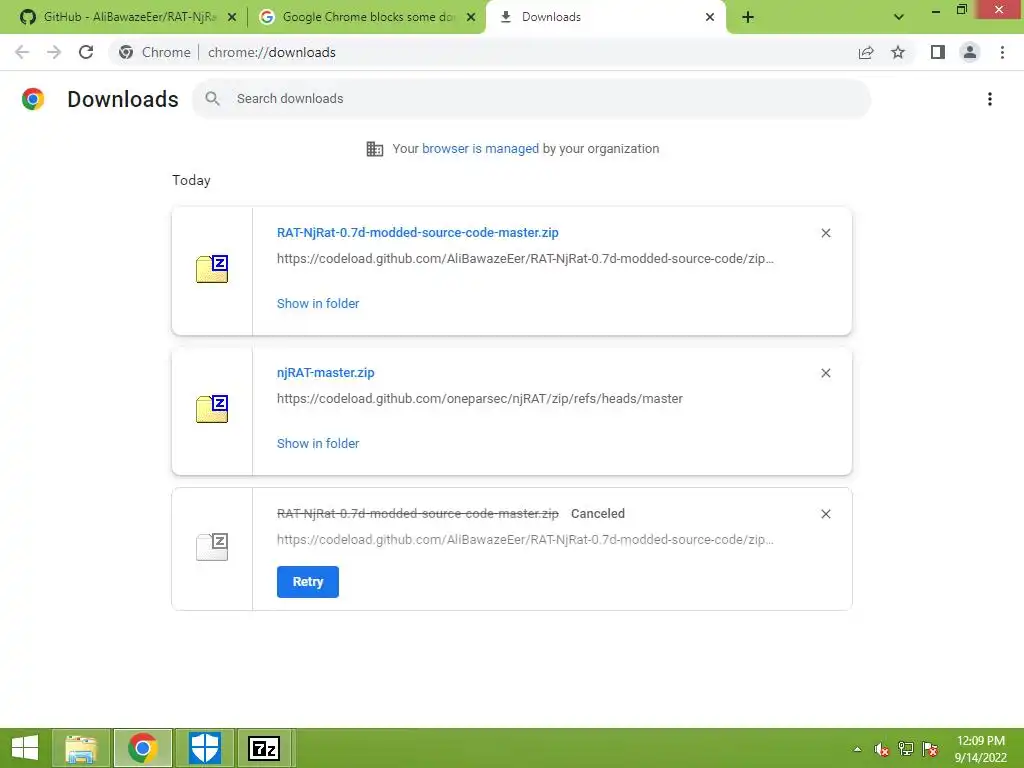The width and height of the screenshot is (1024, 768).
Task: Remove the canceled download from list
Action: point(825,514)
